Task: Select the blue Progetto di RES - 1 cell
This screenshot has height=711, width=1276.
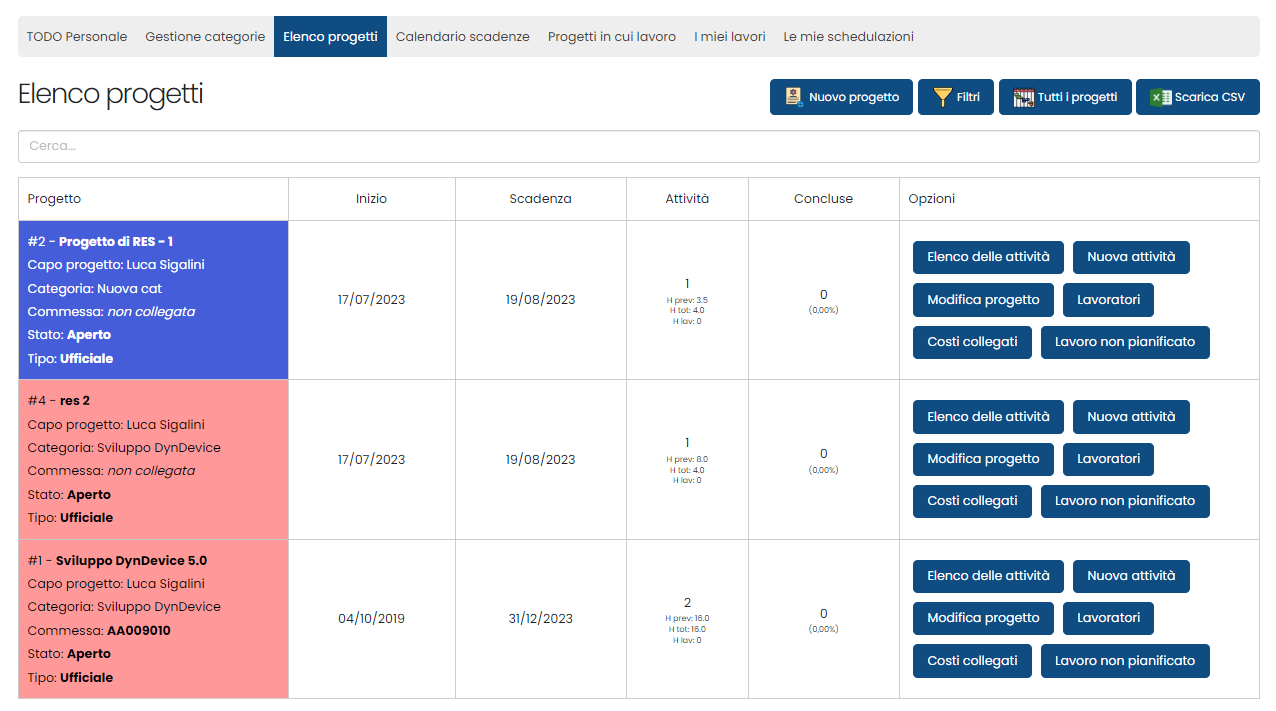Action: pos(153,300)
